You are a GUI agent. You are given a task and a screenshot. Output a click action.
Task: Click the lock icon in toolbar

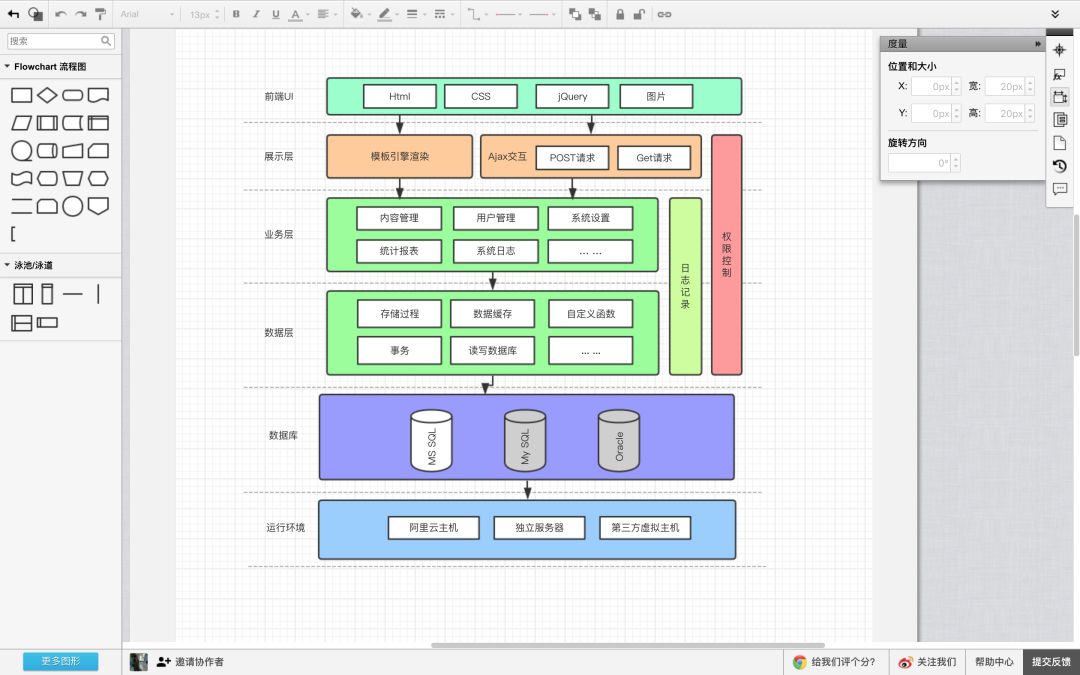(620, 14)
